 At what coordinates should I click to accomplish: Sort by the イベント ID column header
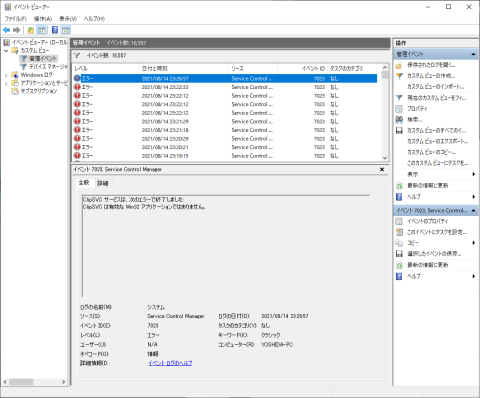tap(302, 68)
